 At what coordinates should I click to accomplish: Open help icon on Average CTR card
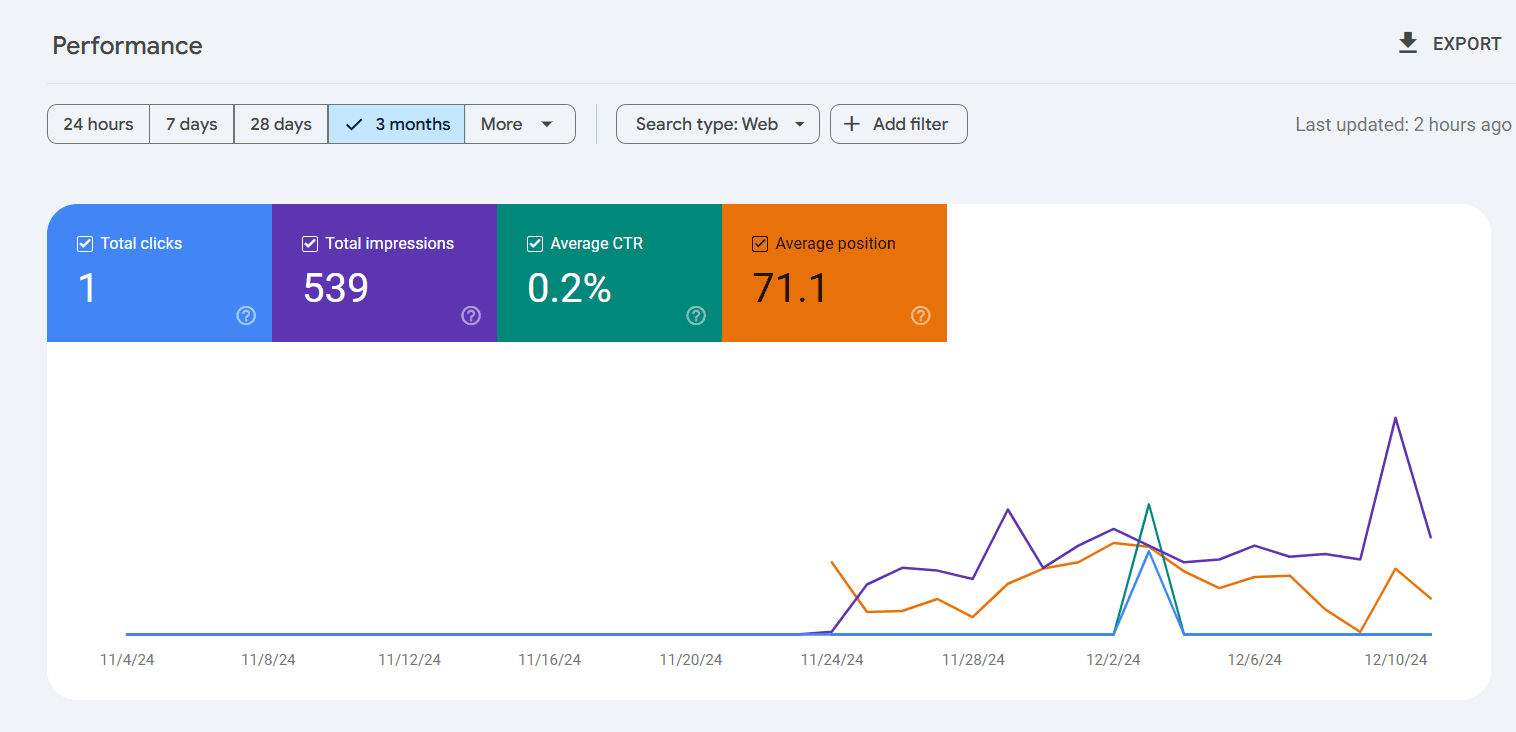pos(696,316)
